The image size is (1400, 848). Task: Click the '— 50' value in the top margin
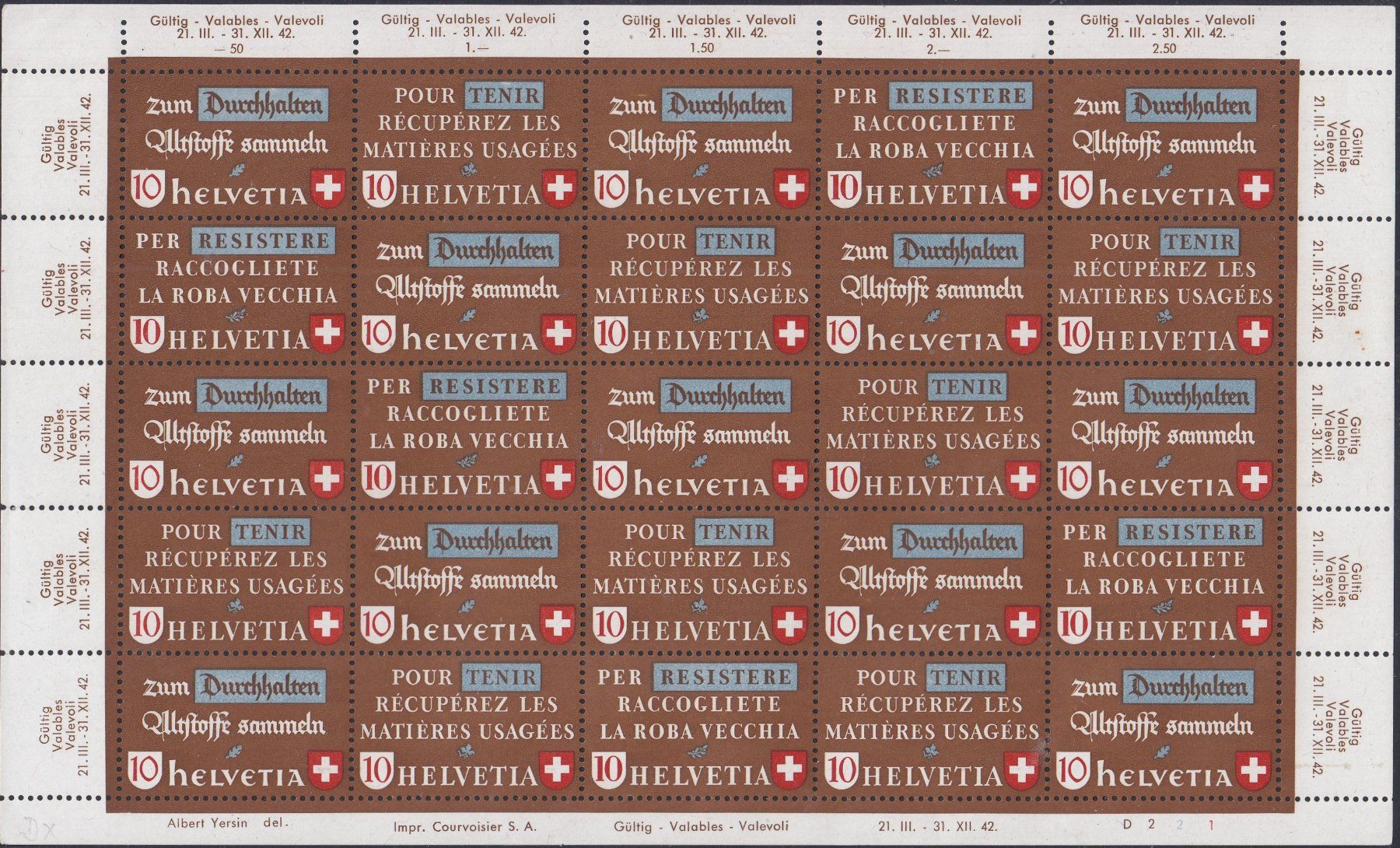click(x=235, y=48)
